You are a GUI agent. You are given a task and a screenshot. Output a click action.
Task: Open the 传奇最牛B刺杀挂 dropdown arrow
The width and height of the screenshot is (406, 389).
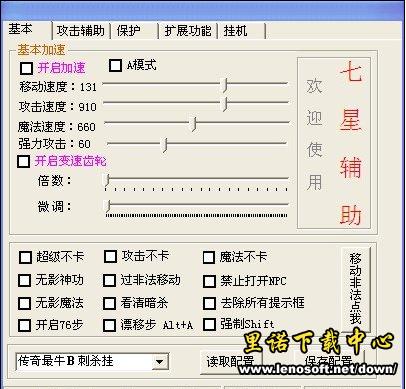coord(160,362)
